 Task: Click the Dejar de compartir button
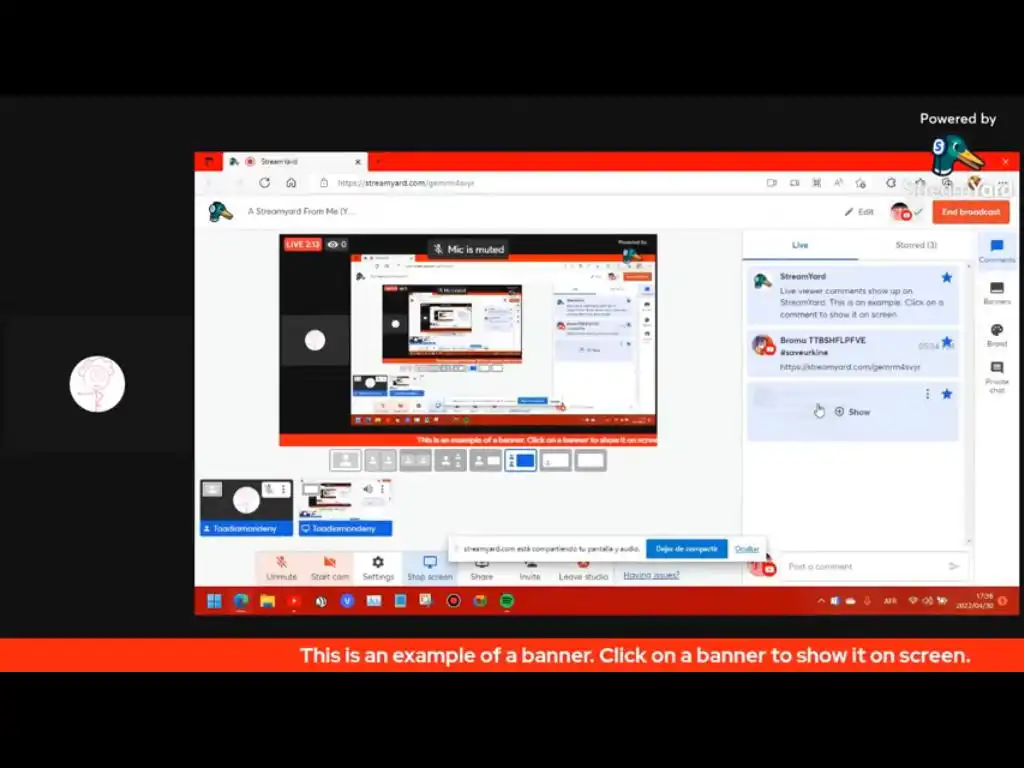[686, 549]
